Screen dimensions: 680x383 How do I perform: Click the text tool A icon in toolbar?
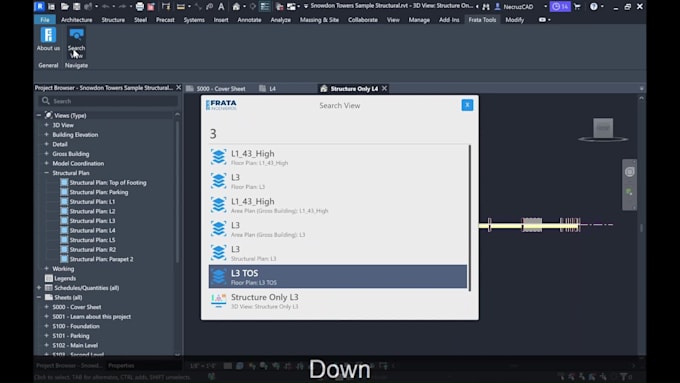click(221, 7)
